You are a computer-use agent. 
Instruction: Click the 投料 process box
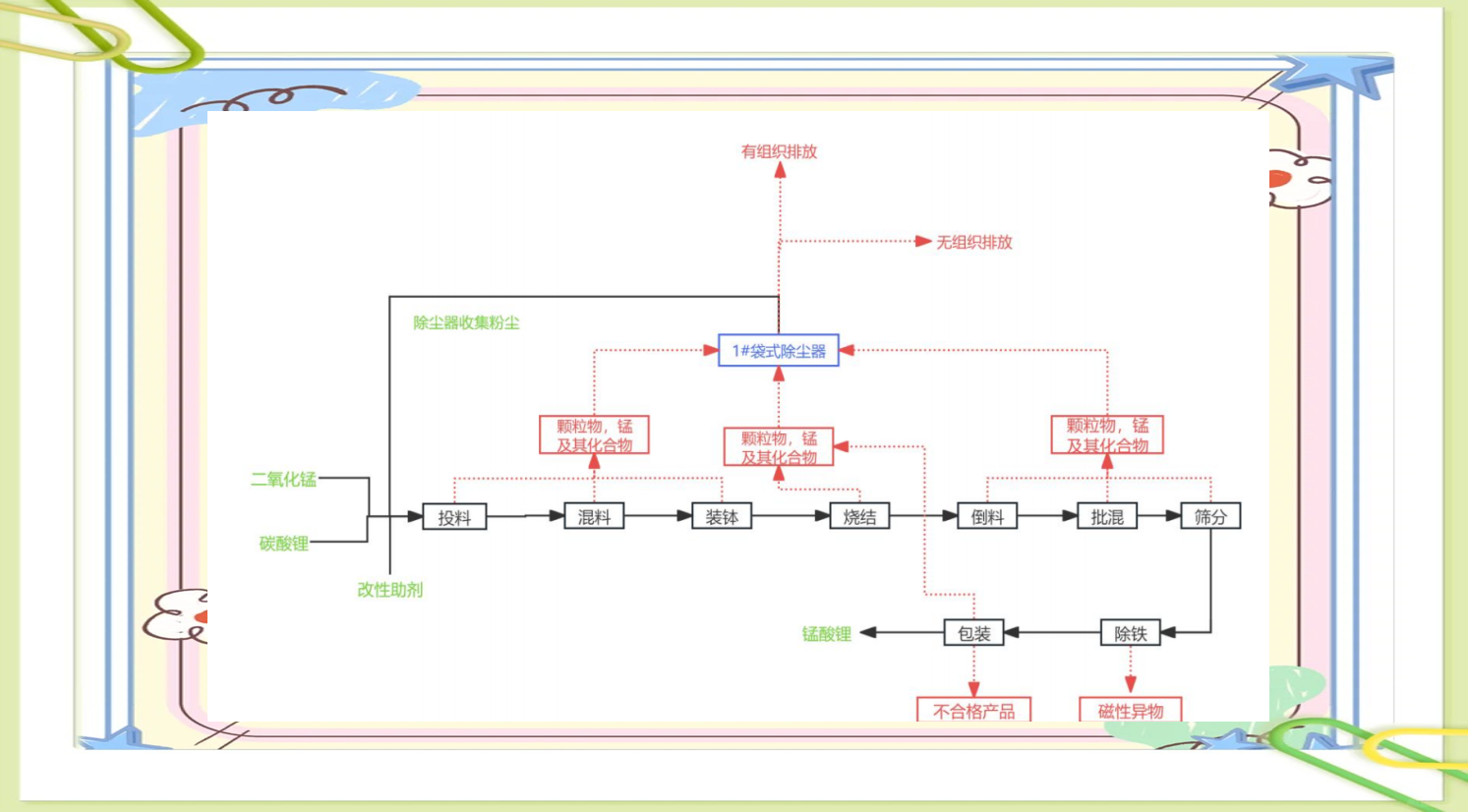[x=454, y=517]
